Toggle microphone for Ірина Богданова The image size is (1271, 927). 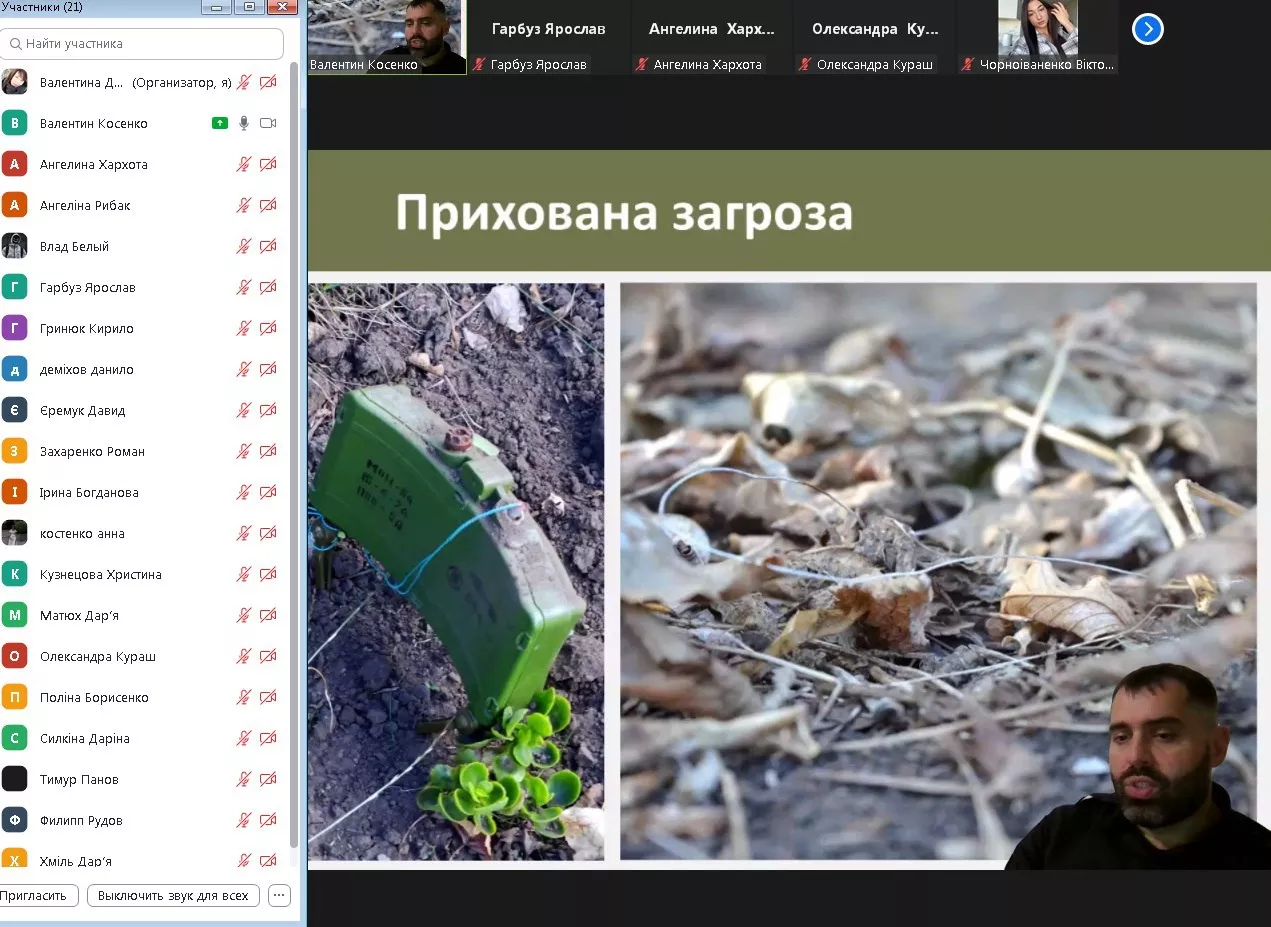pos(244,492)
